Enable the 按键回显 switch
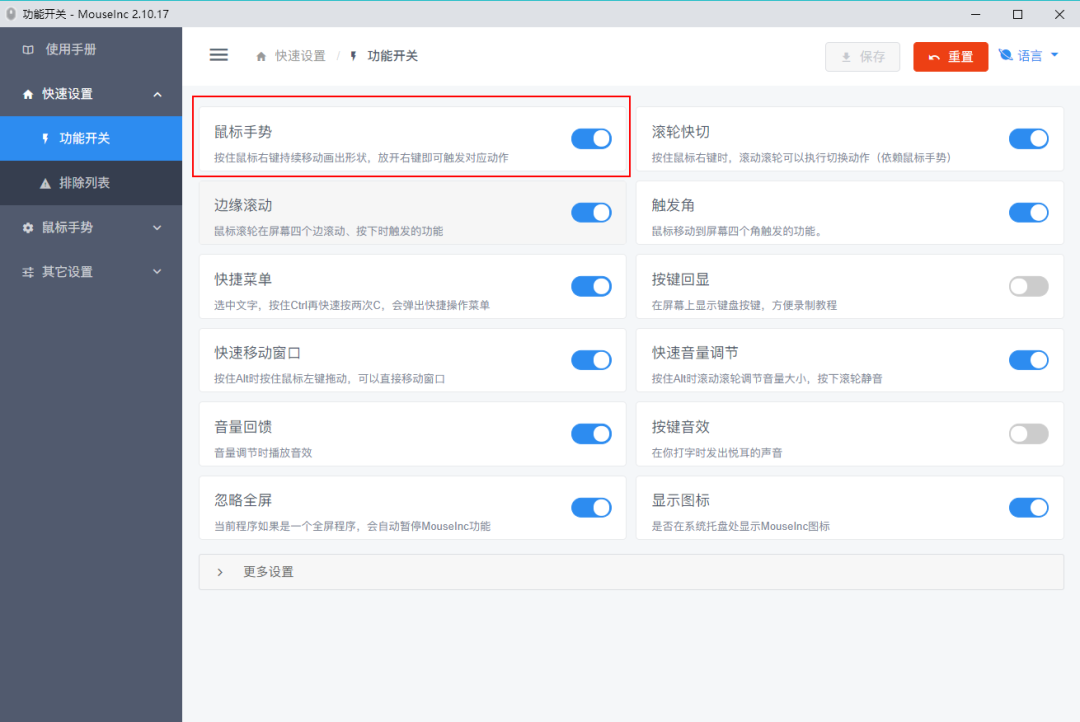1080x722 pixels. click(x=1028, y=286)
